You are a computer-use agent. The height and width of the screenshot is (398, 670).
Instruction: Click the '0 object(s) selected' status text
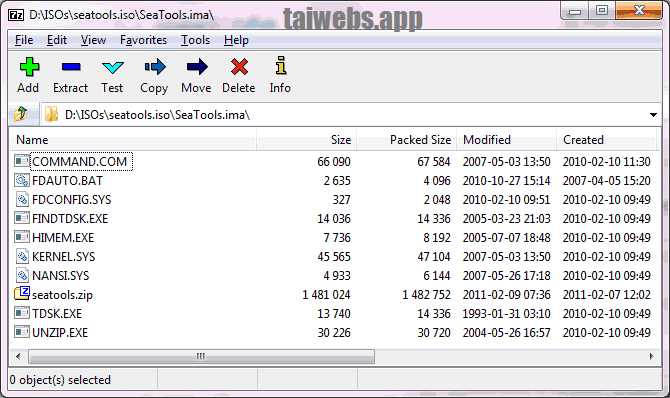[60, 380]
